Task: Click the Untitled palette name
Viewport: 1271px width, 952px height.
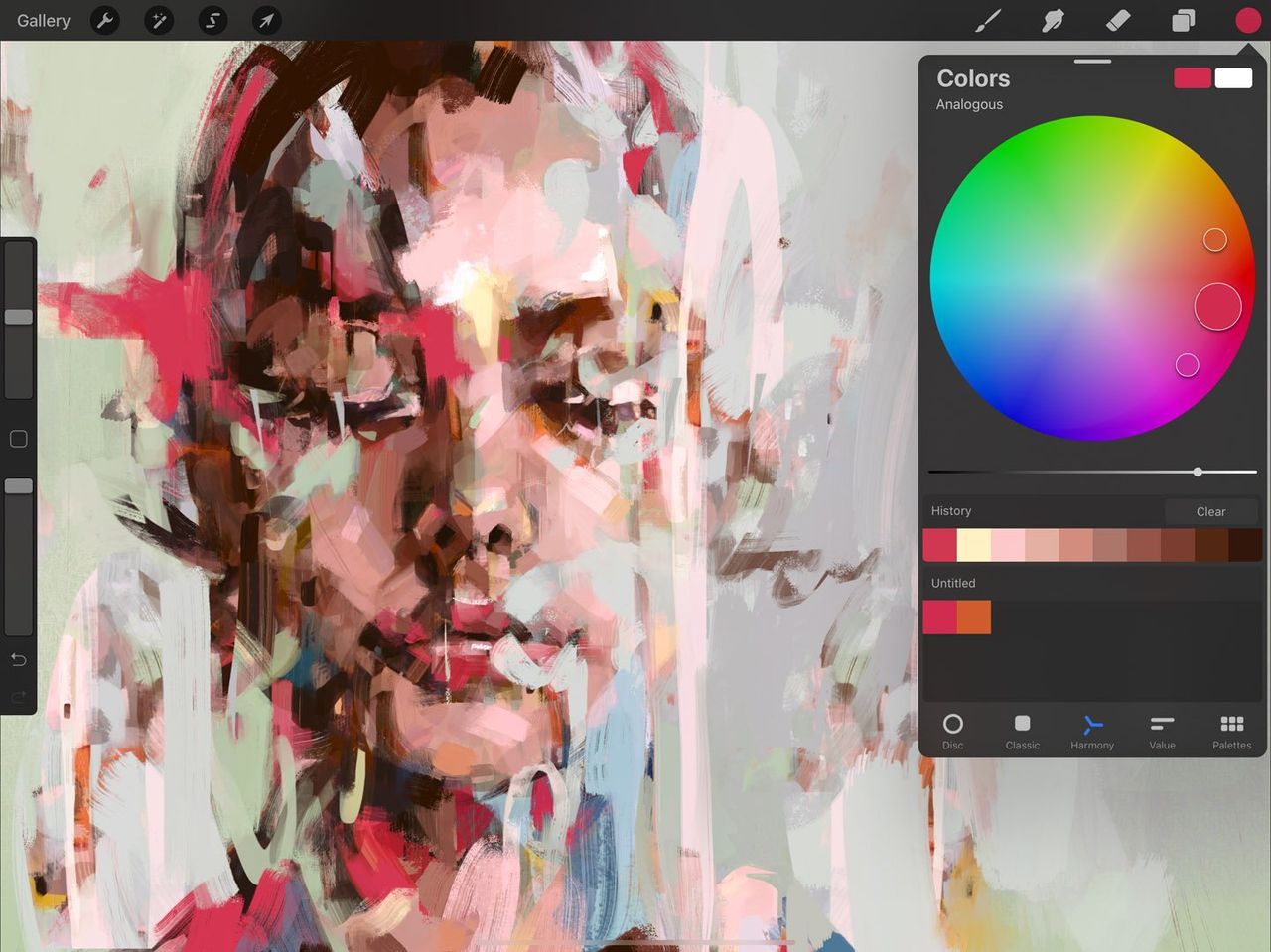Action: click(x=953, y=583)
